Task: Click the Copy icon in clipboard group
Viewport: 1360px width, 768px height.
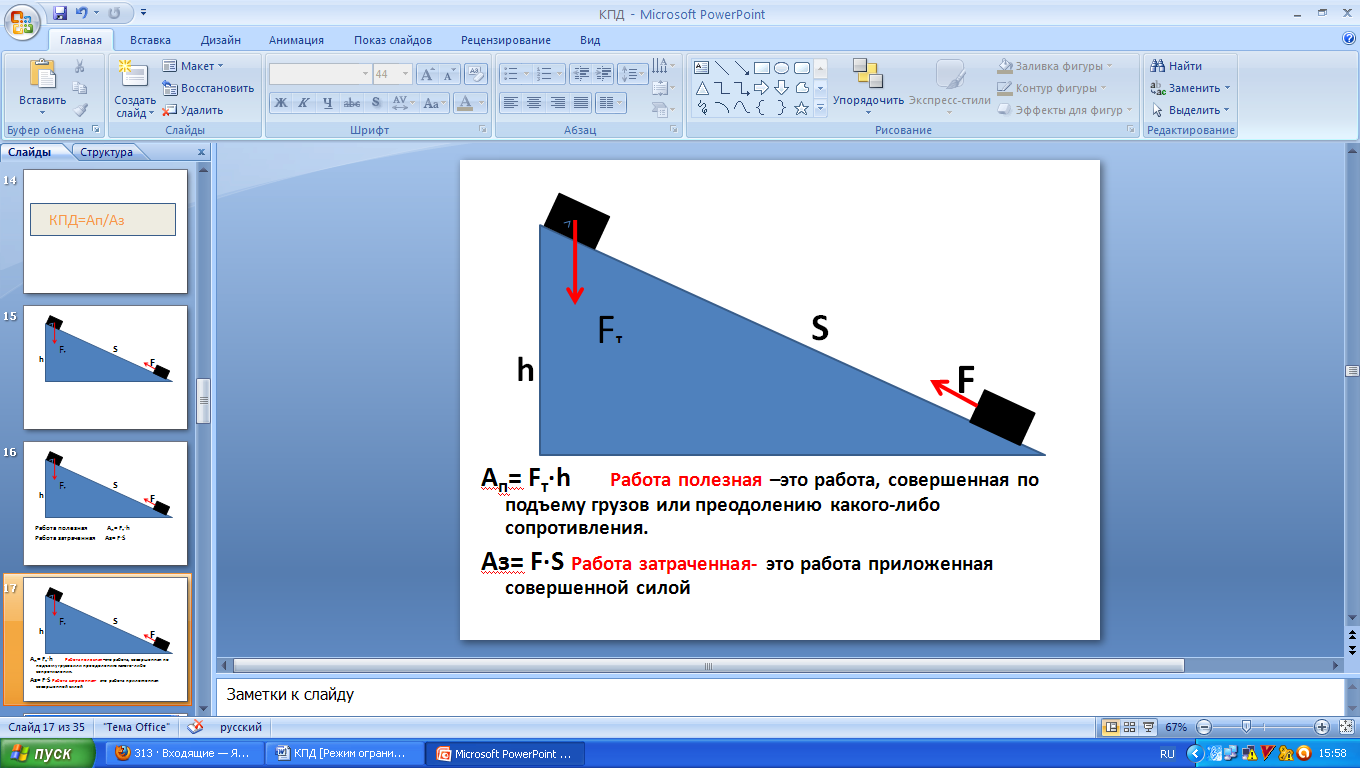Action: (x=80, y=88)
